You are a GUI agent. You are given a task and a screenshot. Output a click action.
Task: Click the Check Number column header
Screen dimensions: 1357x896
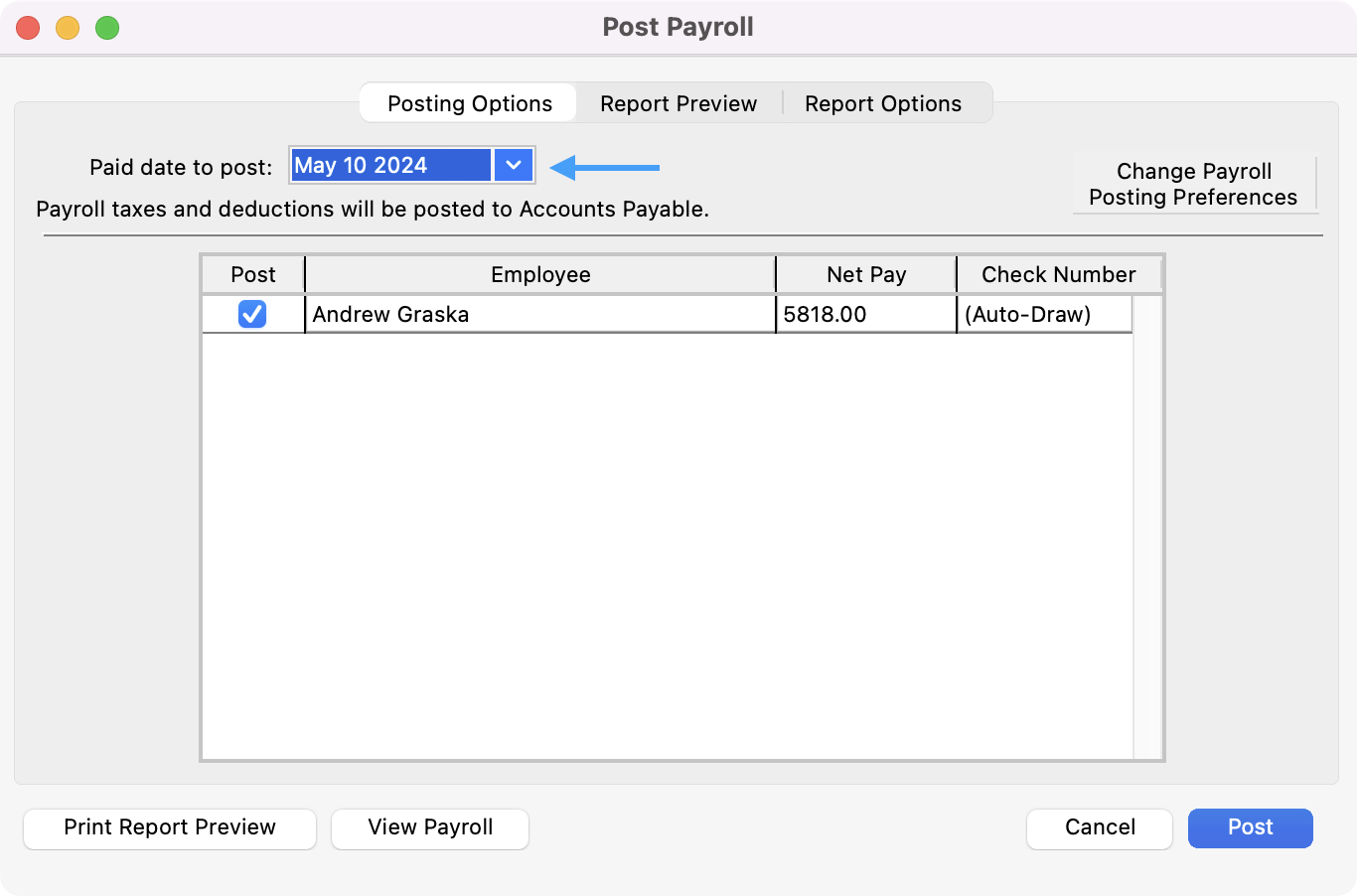pyautogui.click(x=1058, y=274)
